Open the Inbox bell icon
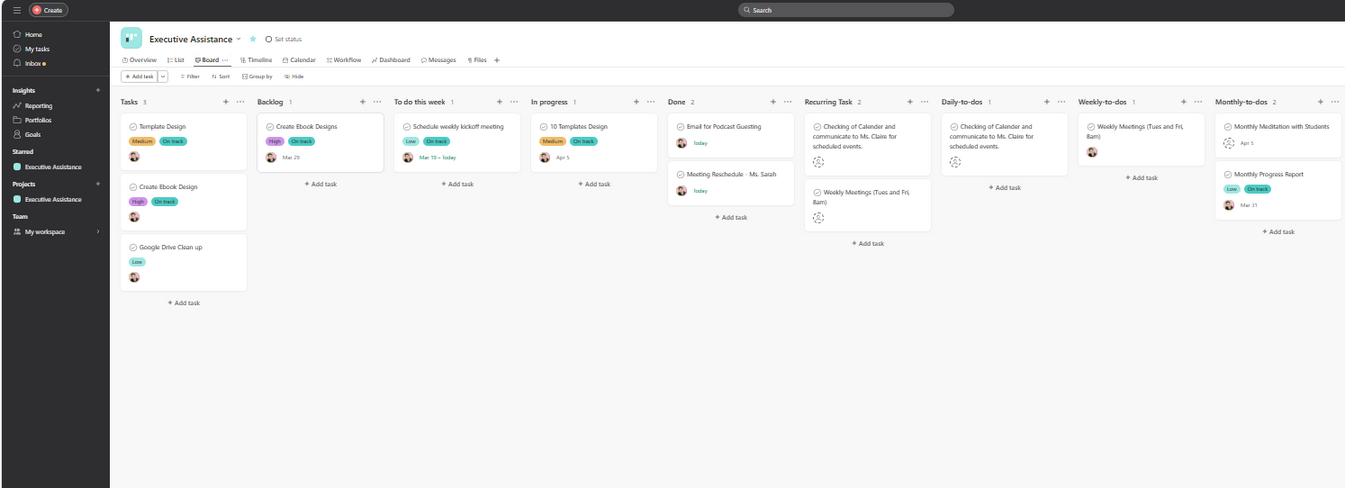 point(17,63)
